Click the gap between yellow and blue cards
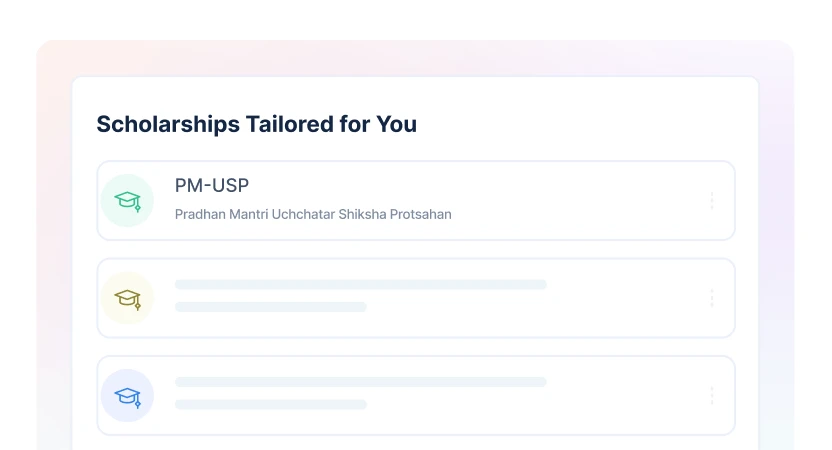The image size is (832, 450). point(416,347)
